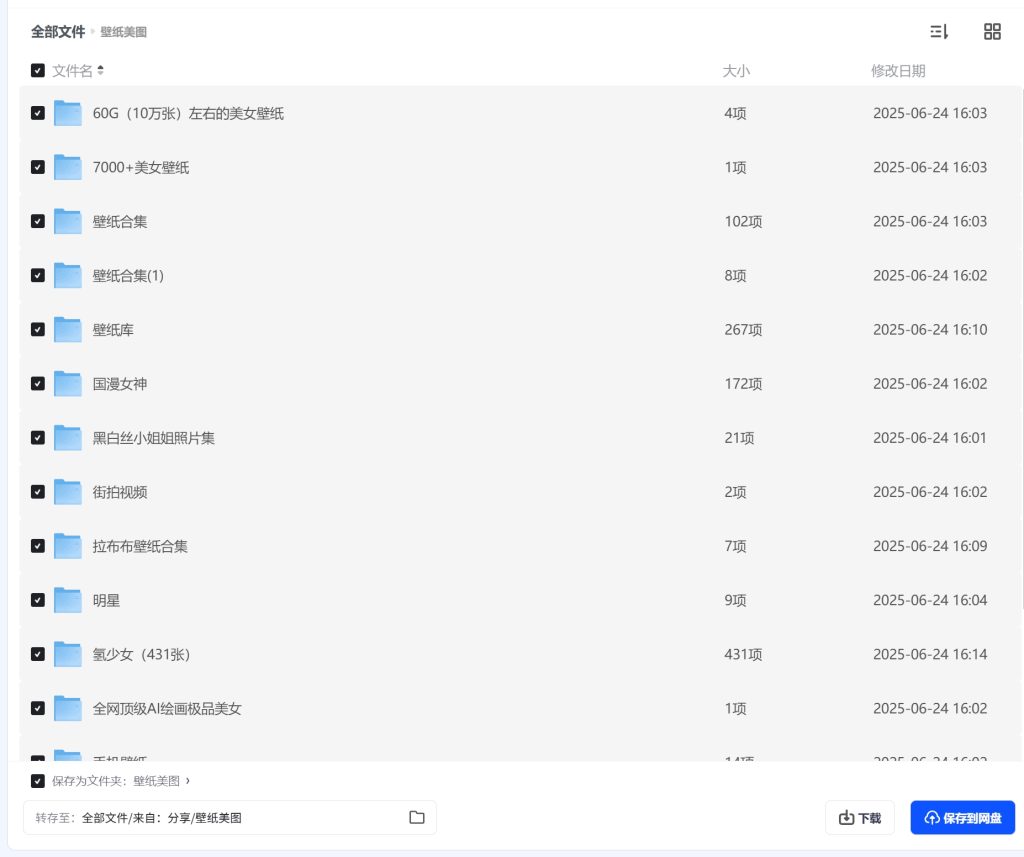Screen dimensions: 1024x857
Task: Uncheck the 壁纸合集(1) checkbox
Action: point(38,276)
